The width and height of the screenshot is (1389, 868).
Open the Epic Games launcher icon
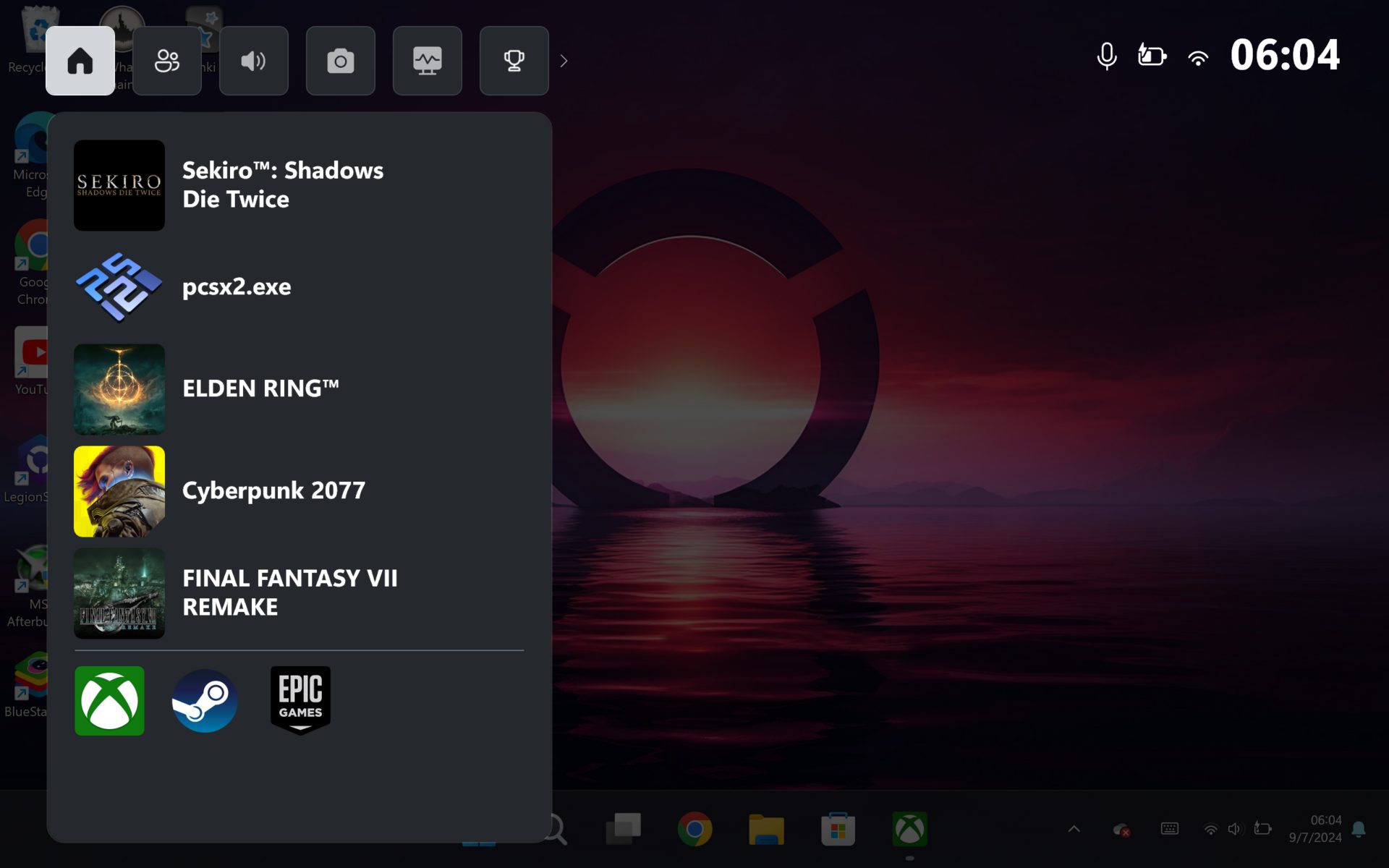pos(300,699)
